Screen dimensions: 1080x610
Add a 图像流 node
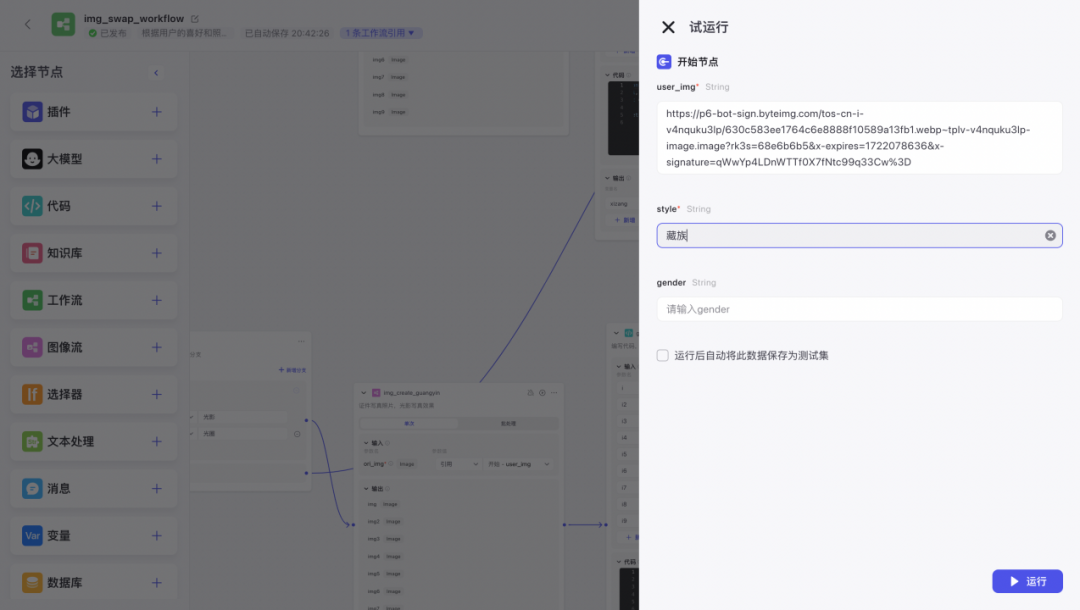tap(156, 348)
